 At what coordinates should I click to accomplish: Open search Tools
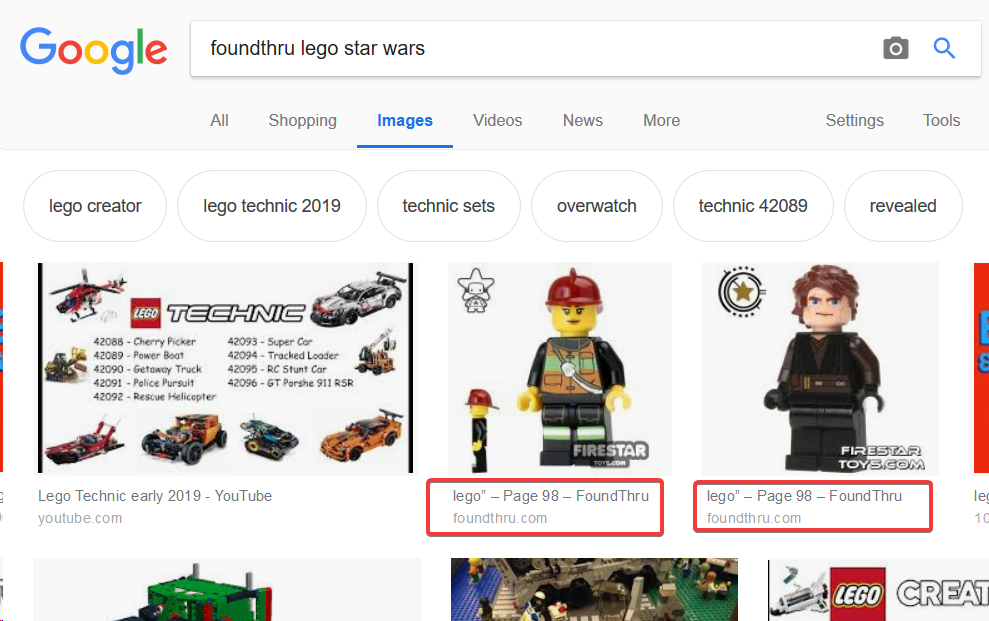942,120
